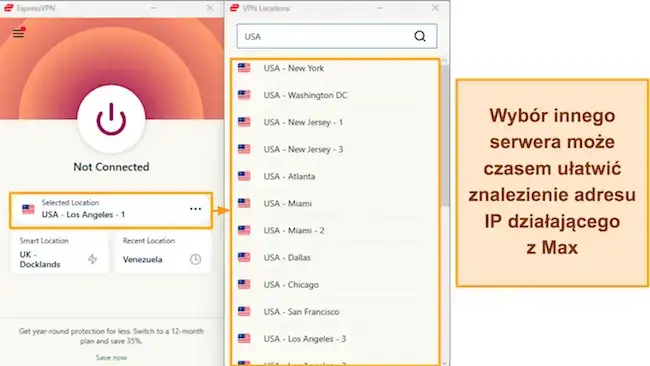
Task: Close the ExpressVPN main window
Action: click(210, 8)
